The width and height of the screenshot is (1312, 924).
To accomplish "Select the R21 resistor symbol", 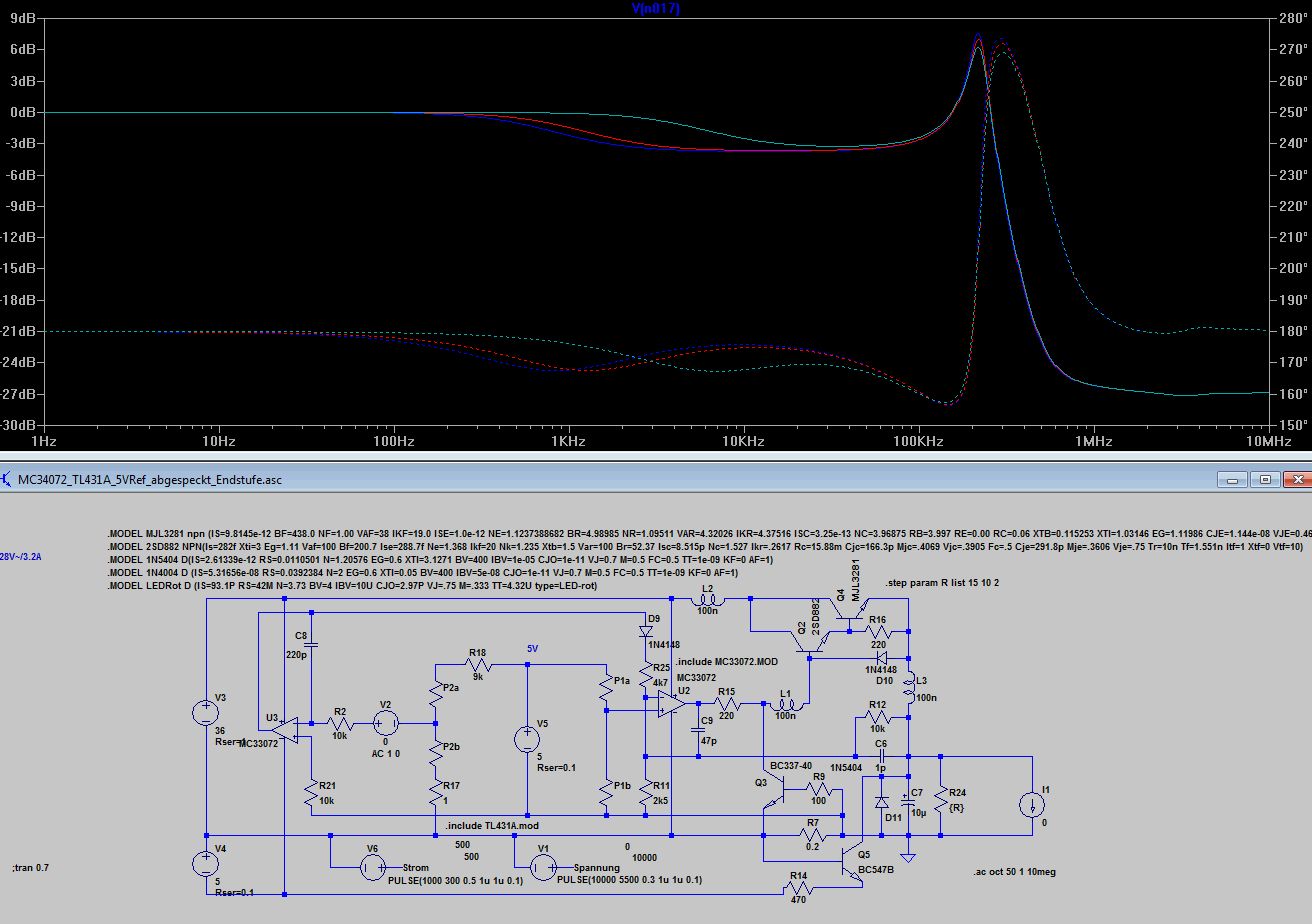I will [311, 795].
